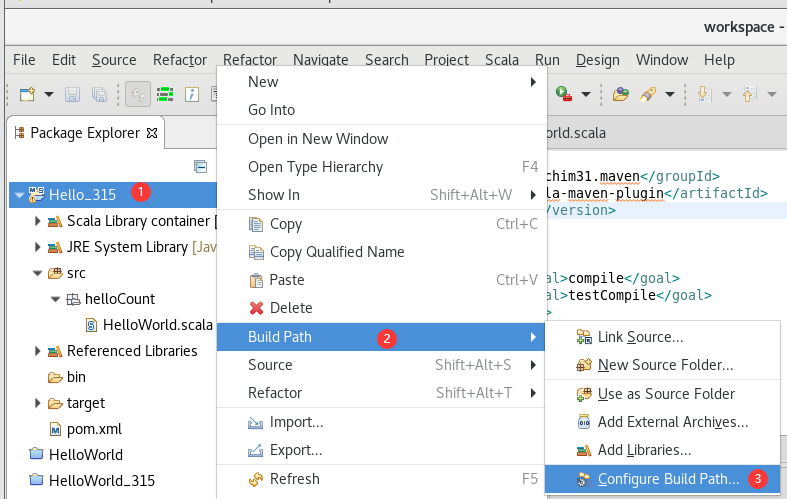Open the Show In submenu

(x=381, y=195)
